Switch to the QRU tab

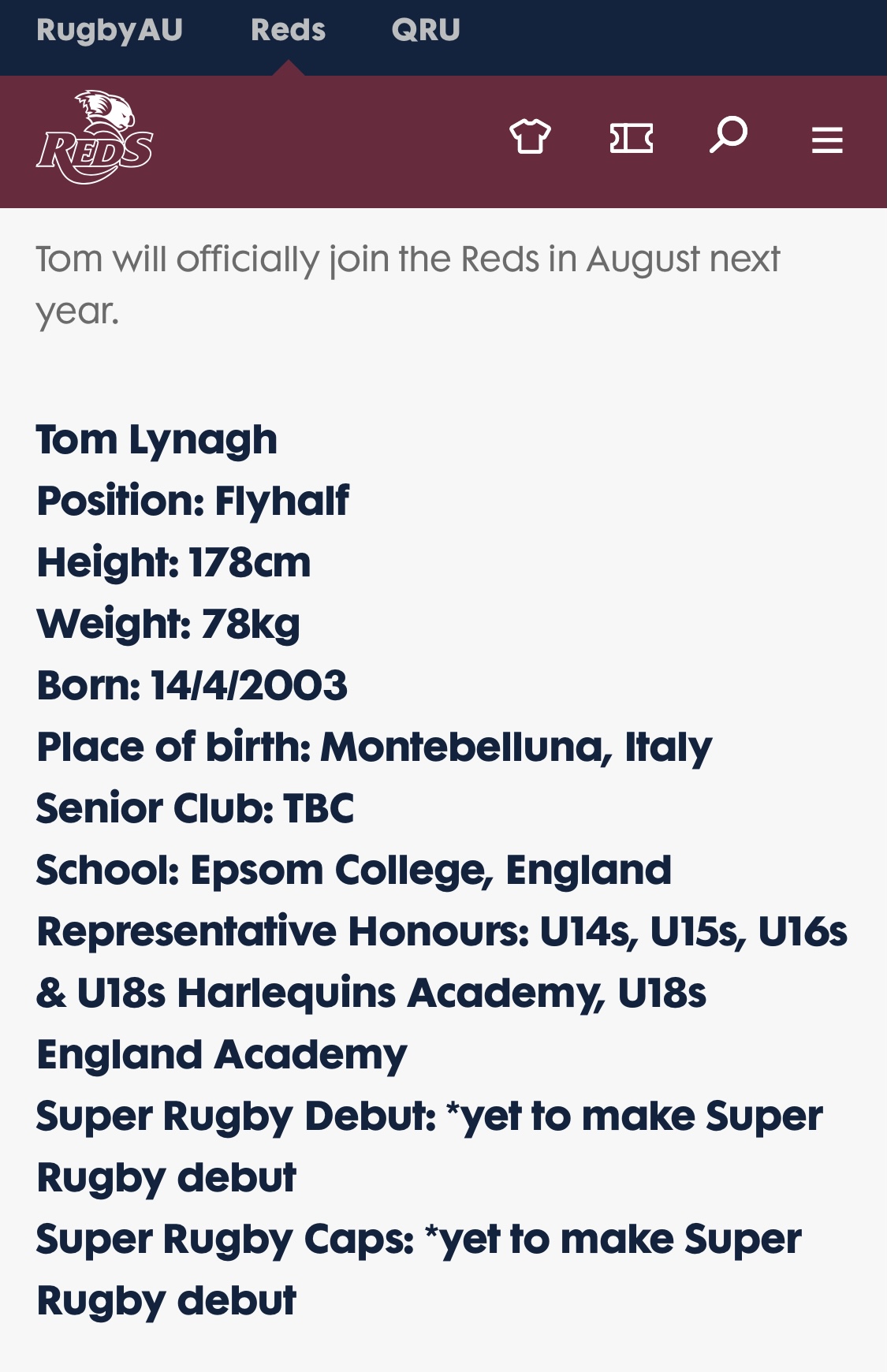[x=426, y=30]
